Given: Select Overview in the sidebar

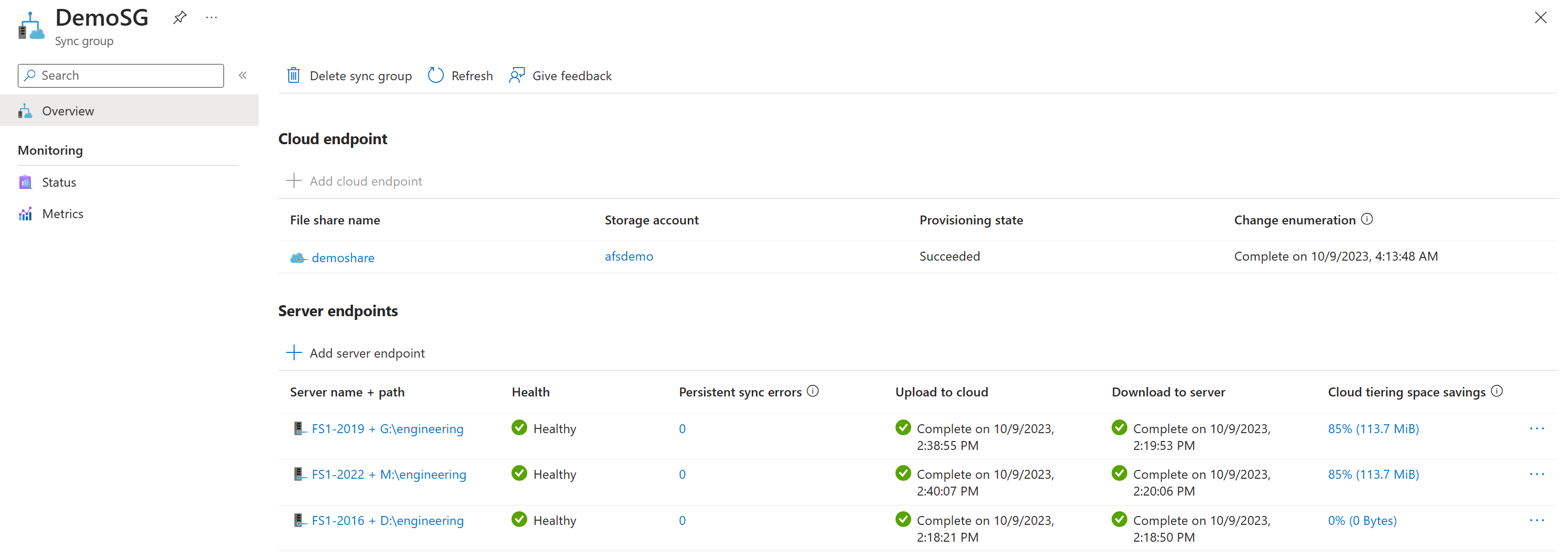Looking at the screenshot, I should (68, 110).
